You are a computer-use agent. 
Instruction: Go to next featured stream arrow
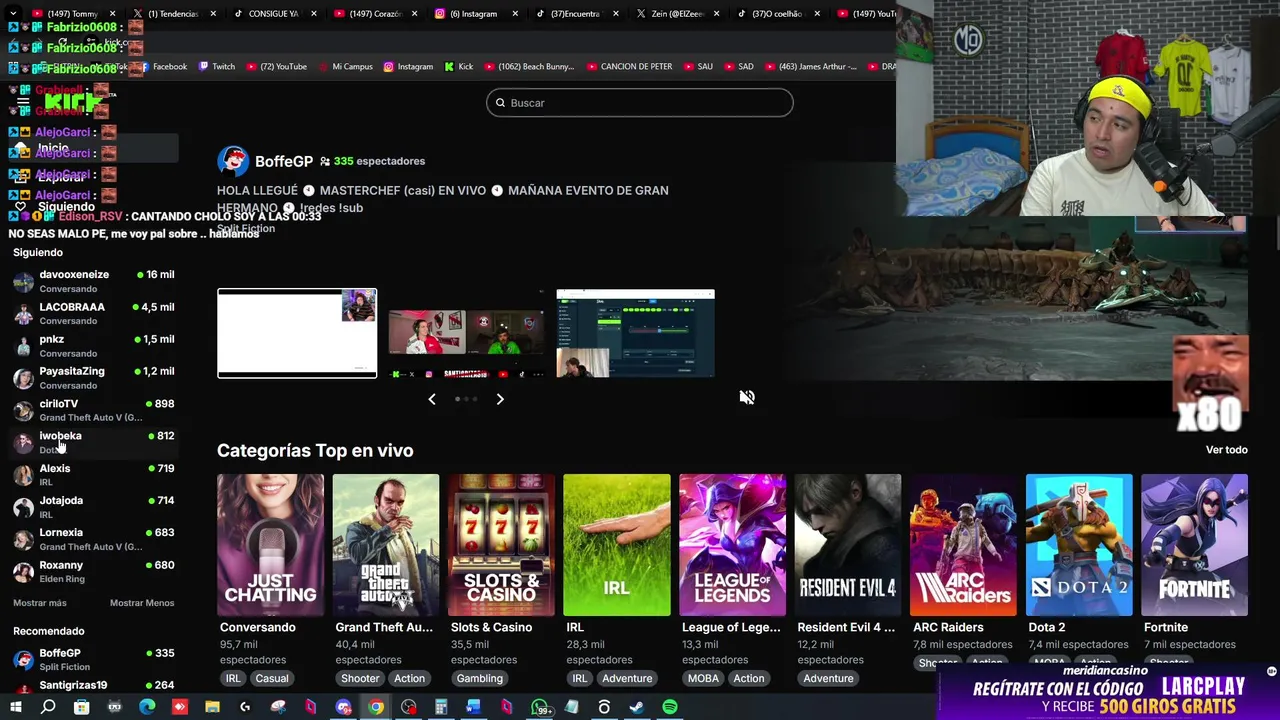coord(500,399)
